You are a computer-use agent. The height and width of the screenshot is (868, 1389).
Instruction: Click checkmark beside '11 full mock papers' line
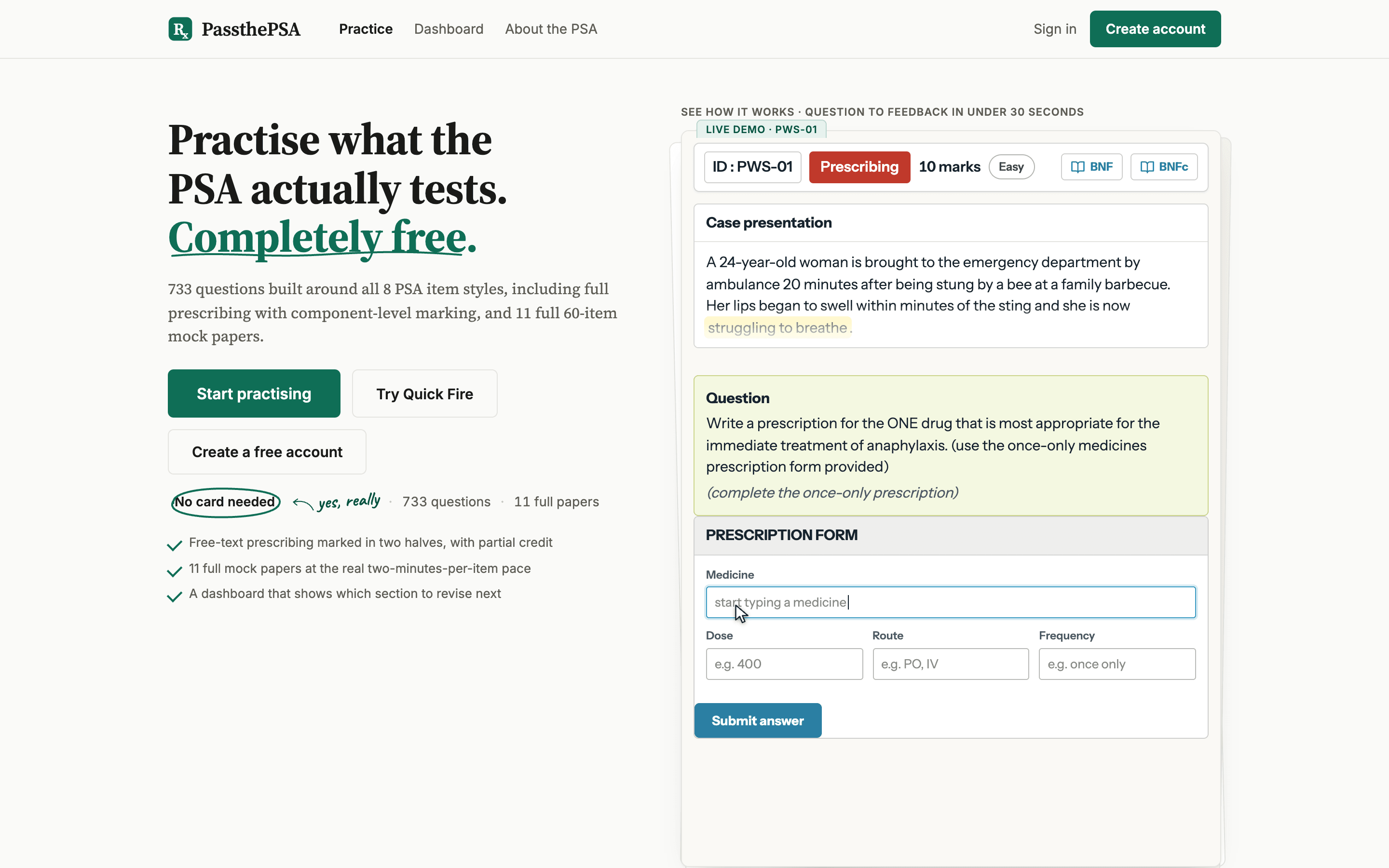[x=175, y=570]
